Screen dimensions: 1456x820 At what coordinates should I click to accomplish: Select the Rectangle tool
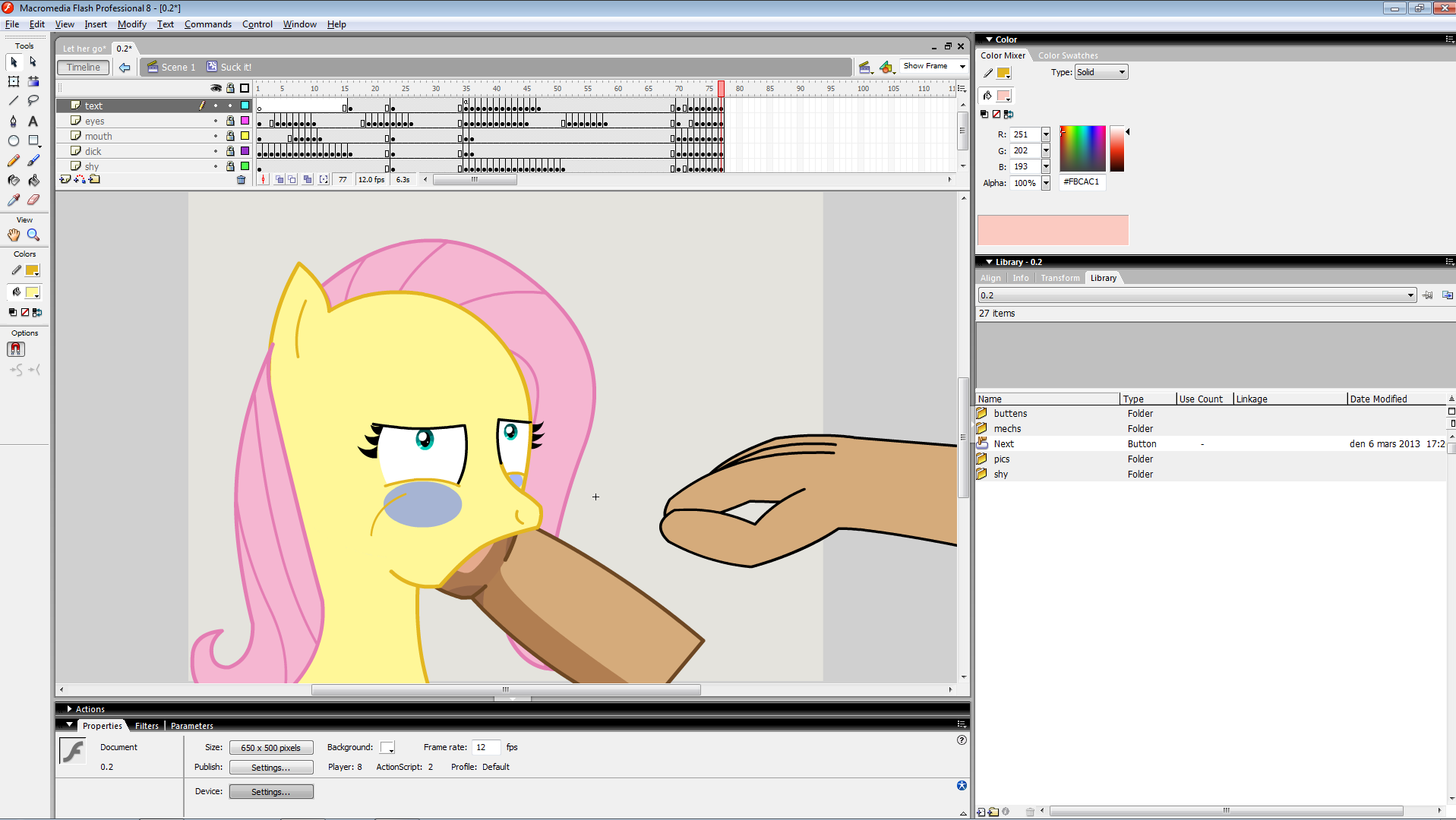tap(33, 140)
